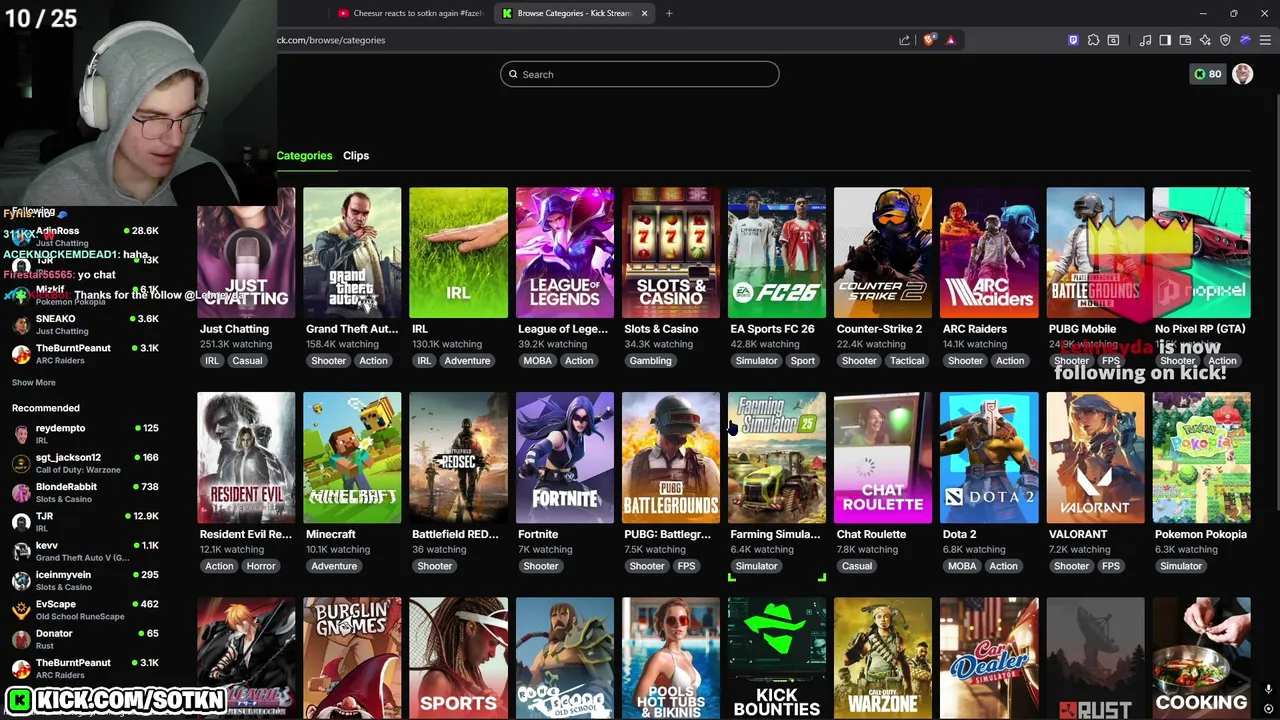Open the extensions puzzle icon

[x=1093, y=40]
